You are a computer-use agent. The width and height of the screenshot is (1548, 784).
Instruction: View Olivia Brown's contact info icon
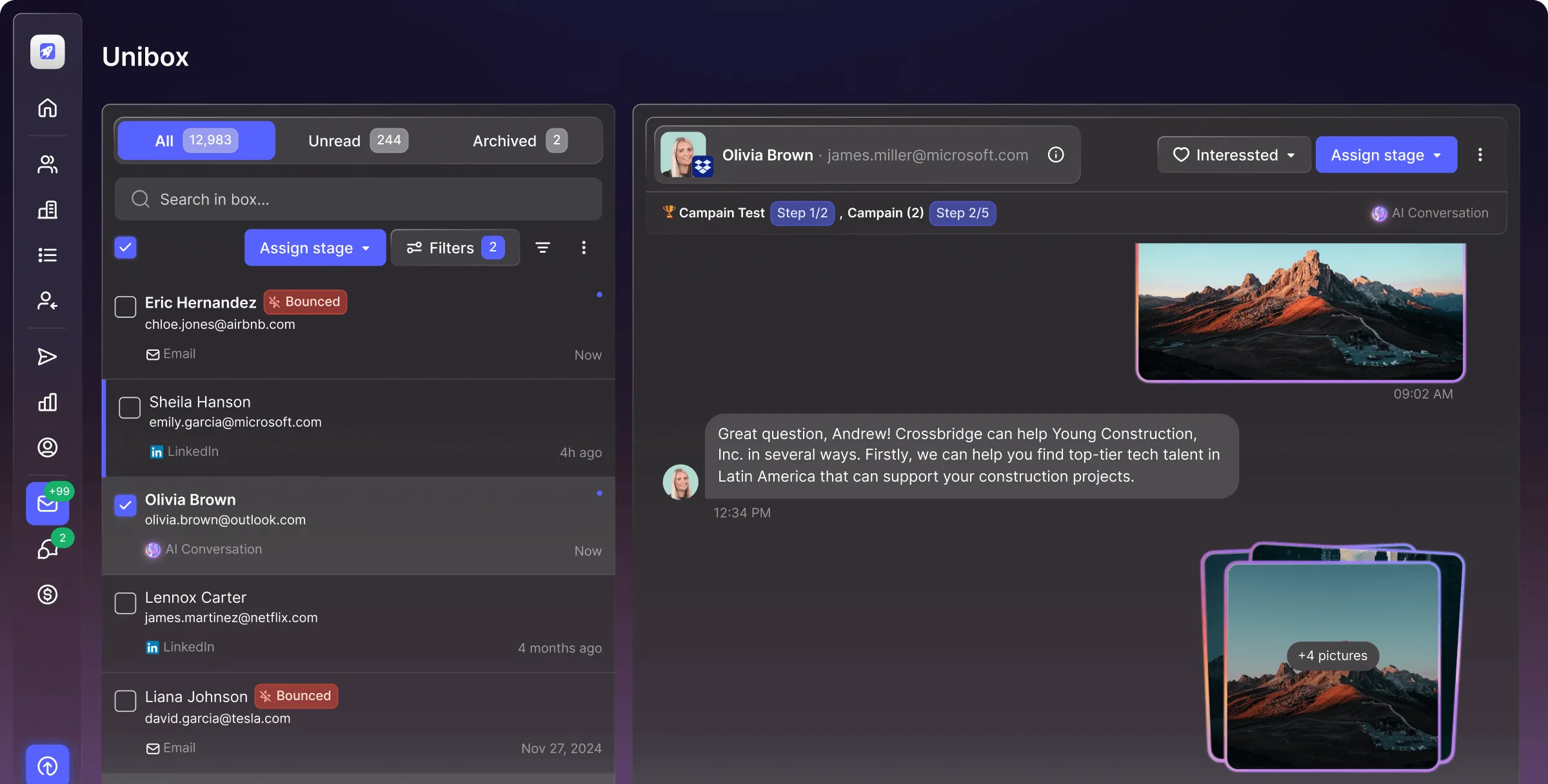(1056, 155)
